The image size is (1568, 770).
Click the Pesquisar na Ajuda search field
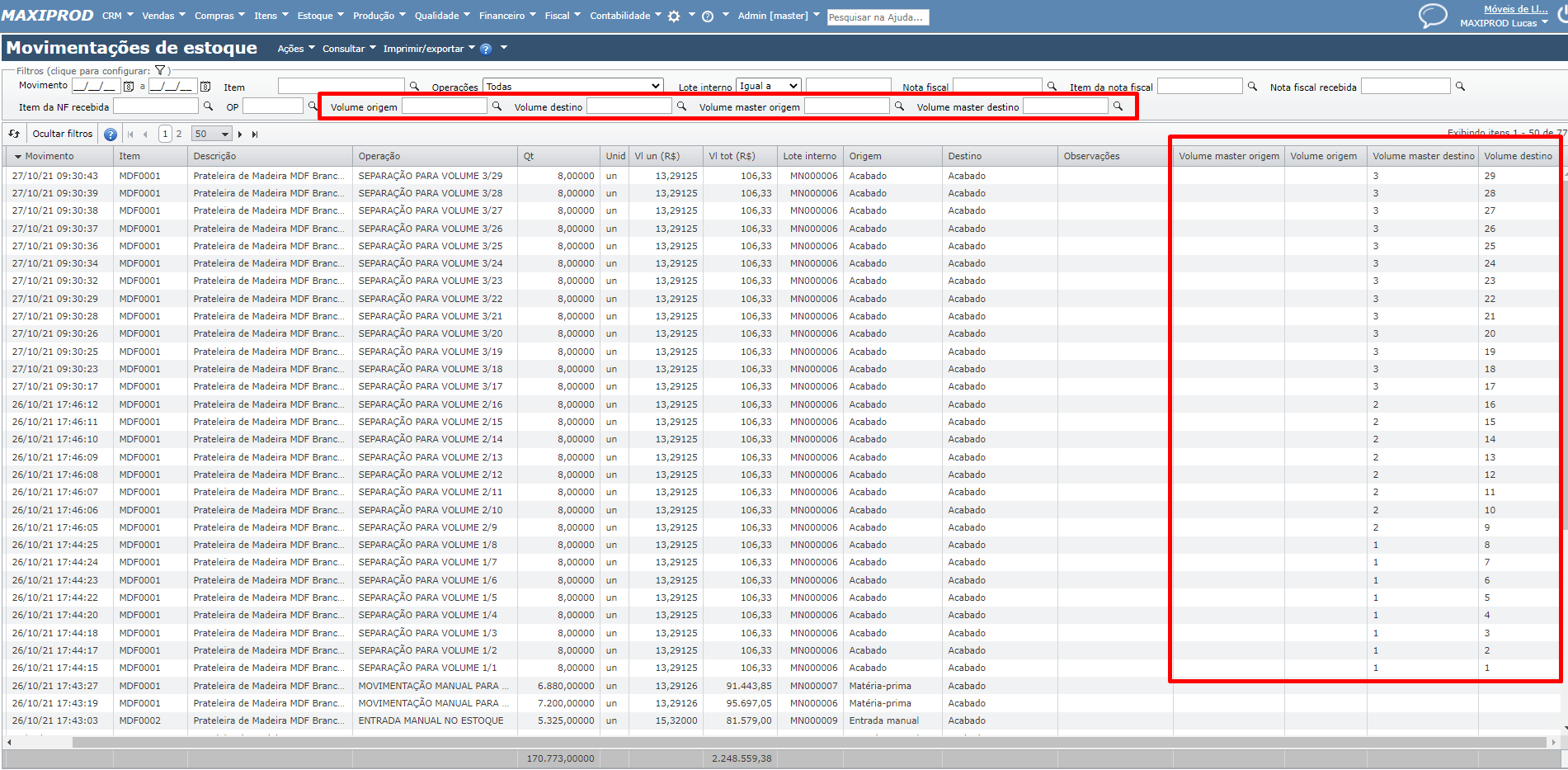(878, 17)
